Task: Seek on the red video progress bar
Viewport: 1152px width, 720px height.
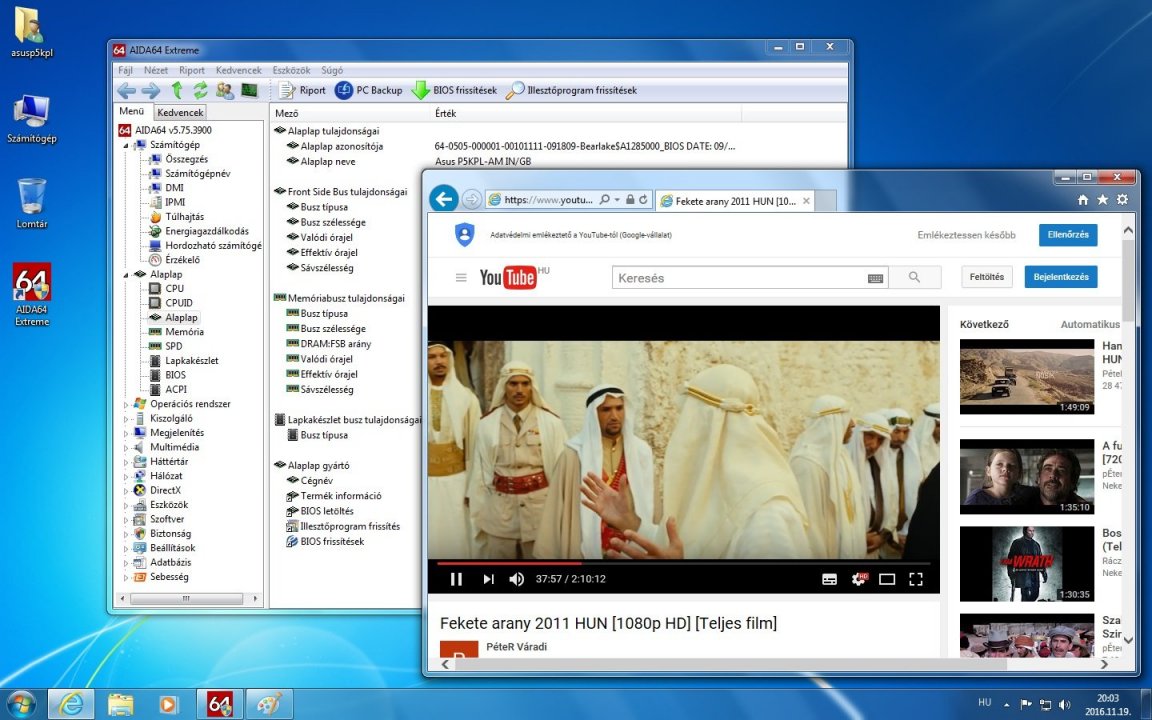Action: (683, 564)
